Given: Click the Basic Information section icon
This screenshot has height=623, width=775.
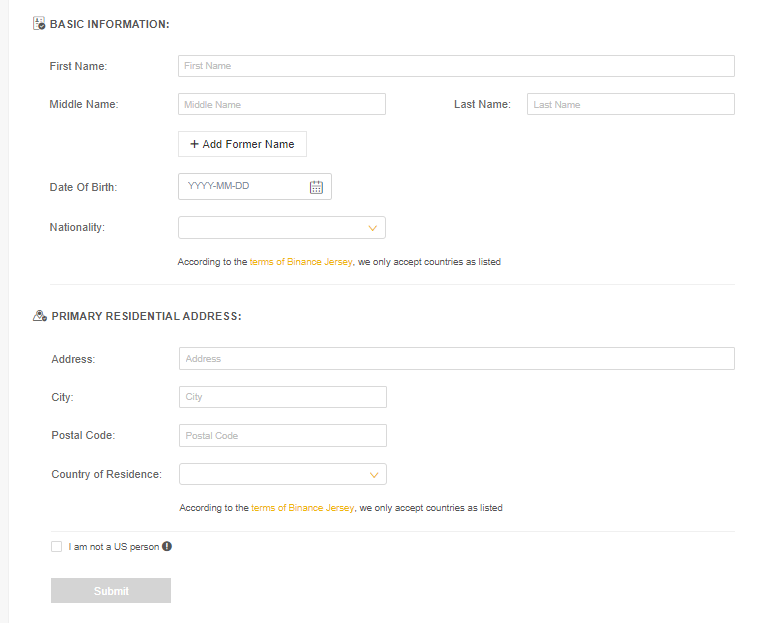Looking at the screenshot, I should point(39,23).
